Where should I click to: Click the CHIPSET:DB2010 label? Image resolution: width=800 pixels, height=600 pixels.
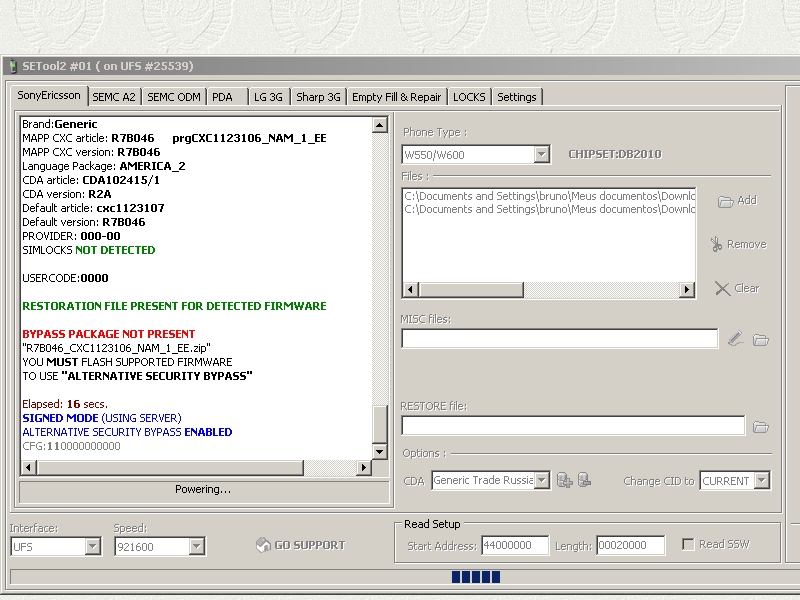point(615,154)
